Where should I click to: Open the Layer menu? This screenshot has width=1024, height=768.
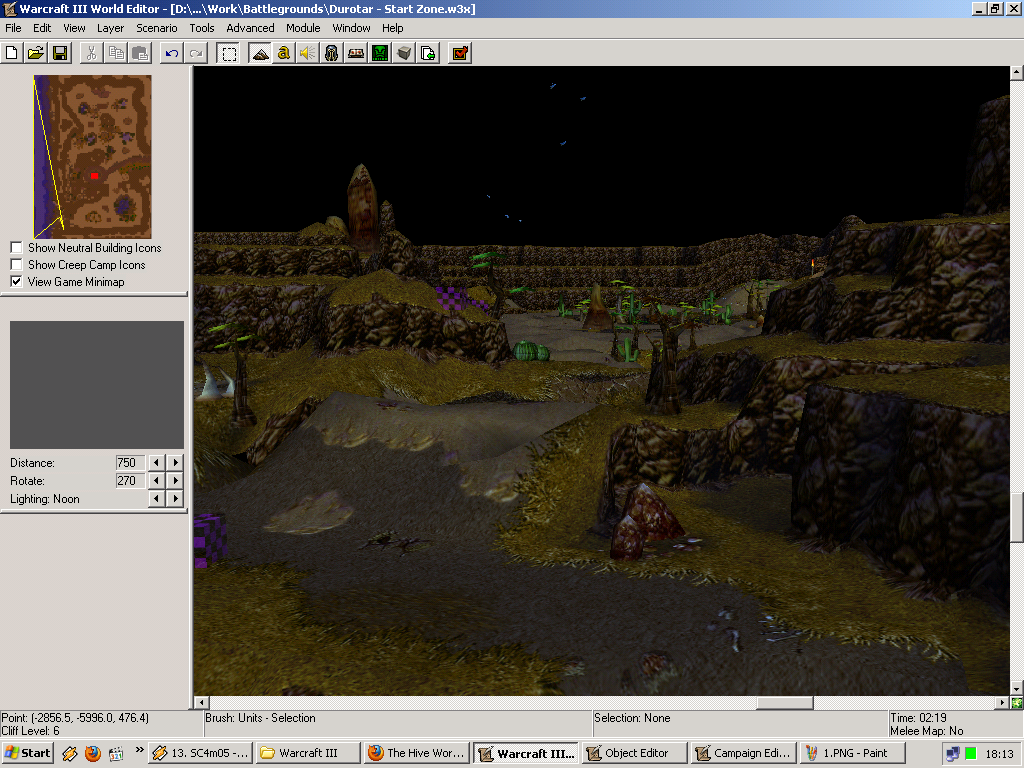click(x=110, y=28)
